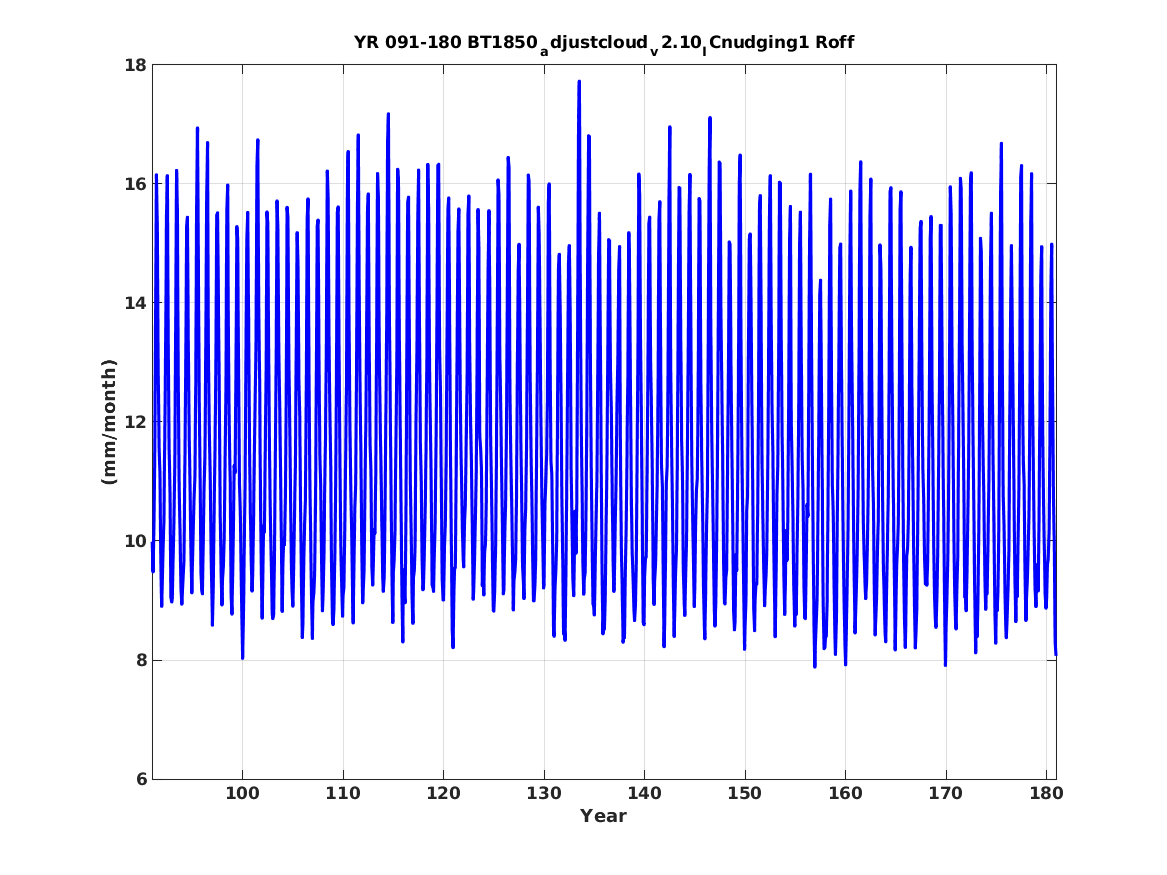Click y-axis tick label 14
The image size is (1167, 875).
tap(135, 303)
